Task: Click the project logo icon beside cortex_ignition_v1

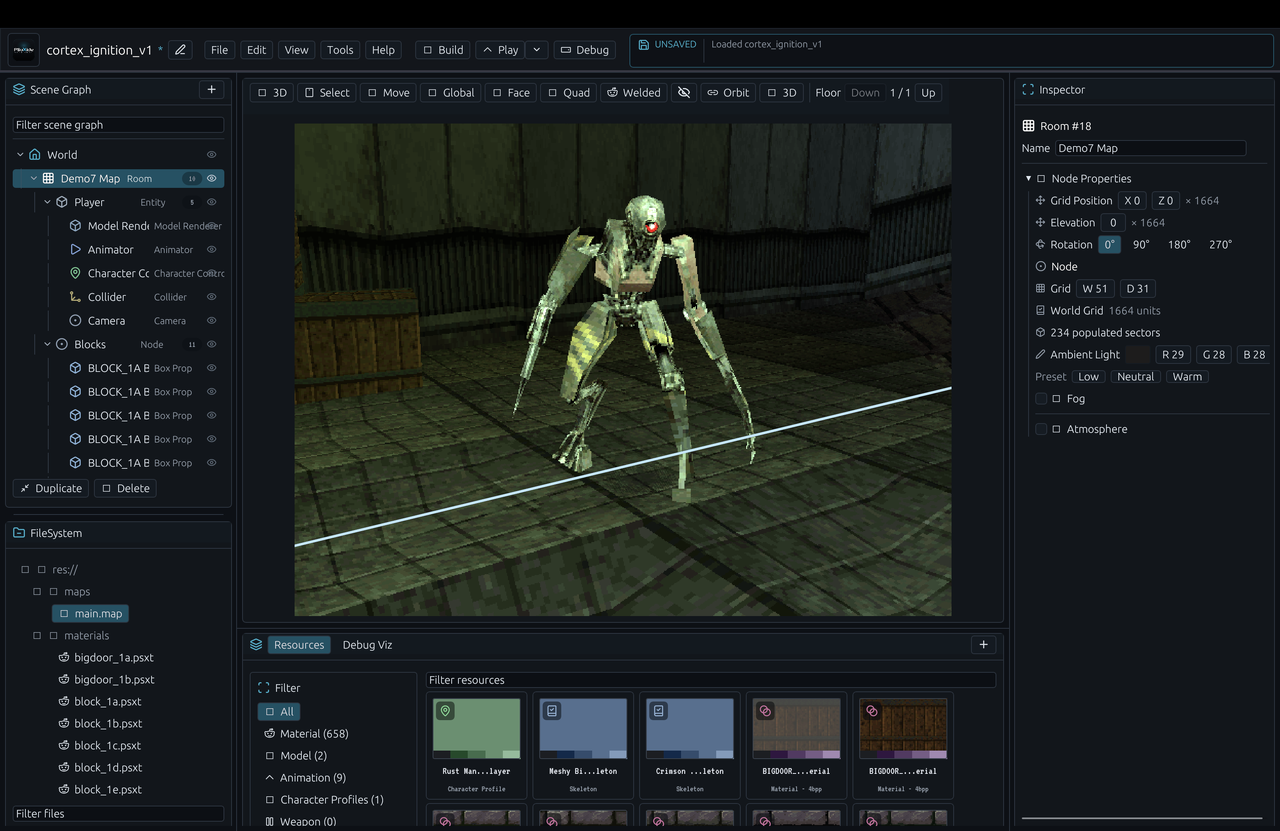Action: (x=24, y=49)
